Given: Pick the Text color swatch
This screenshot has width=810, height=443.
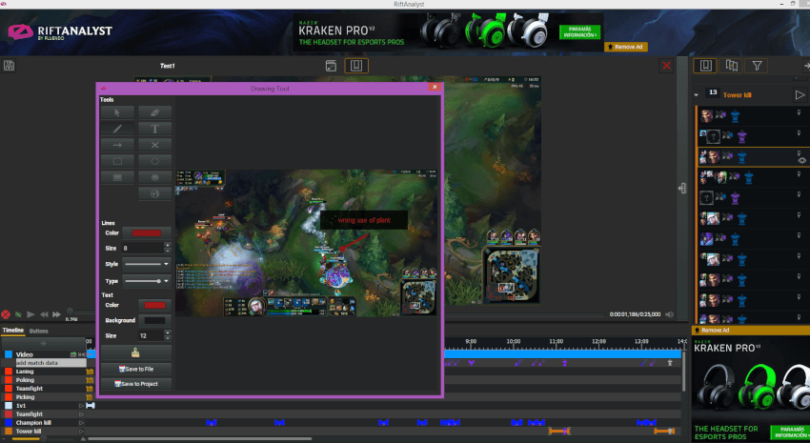Looking at the screenshot, I should pyautogui.click(x=154, y=305).
